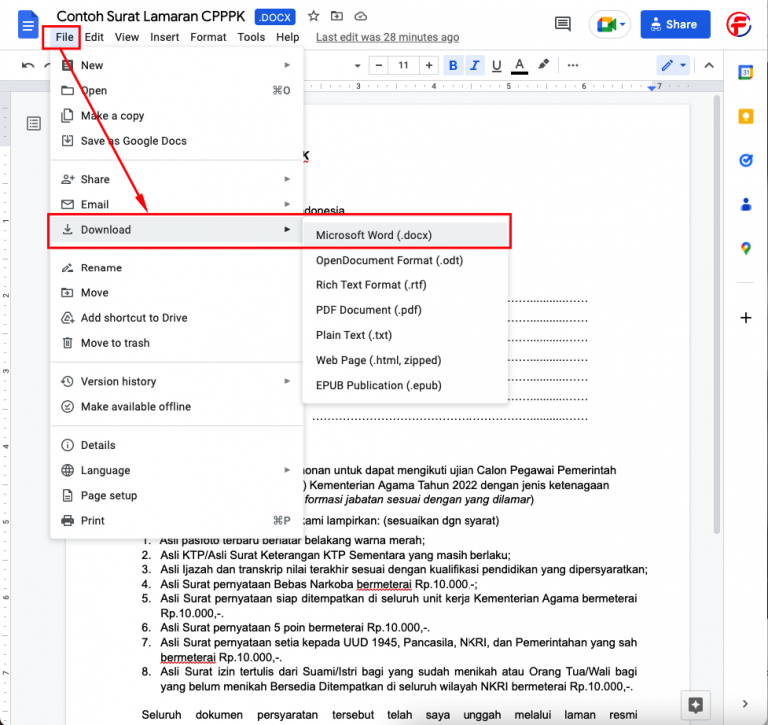Decrease font size with minus button

(379, 65)
